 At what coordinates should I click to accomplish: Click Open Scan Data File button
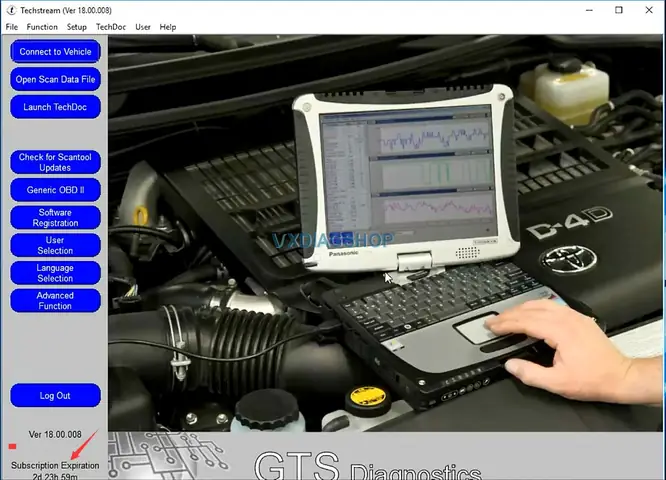pos(55,79)
